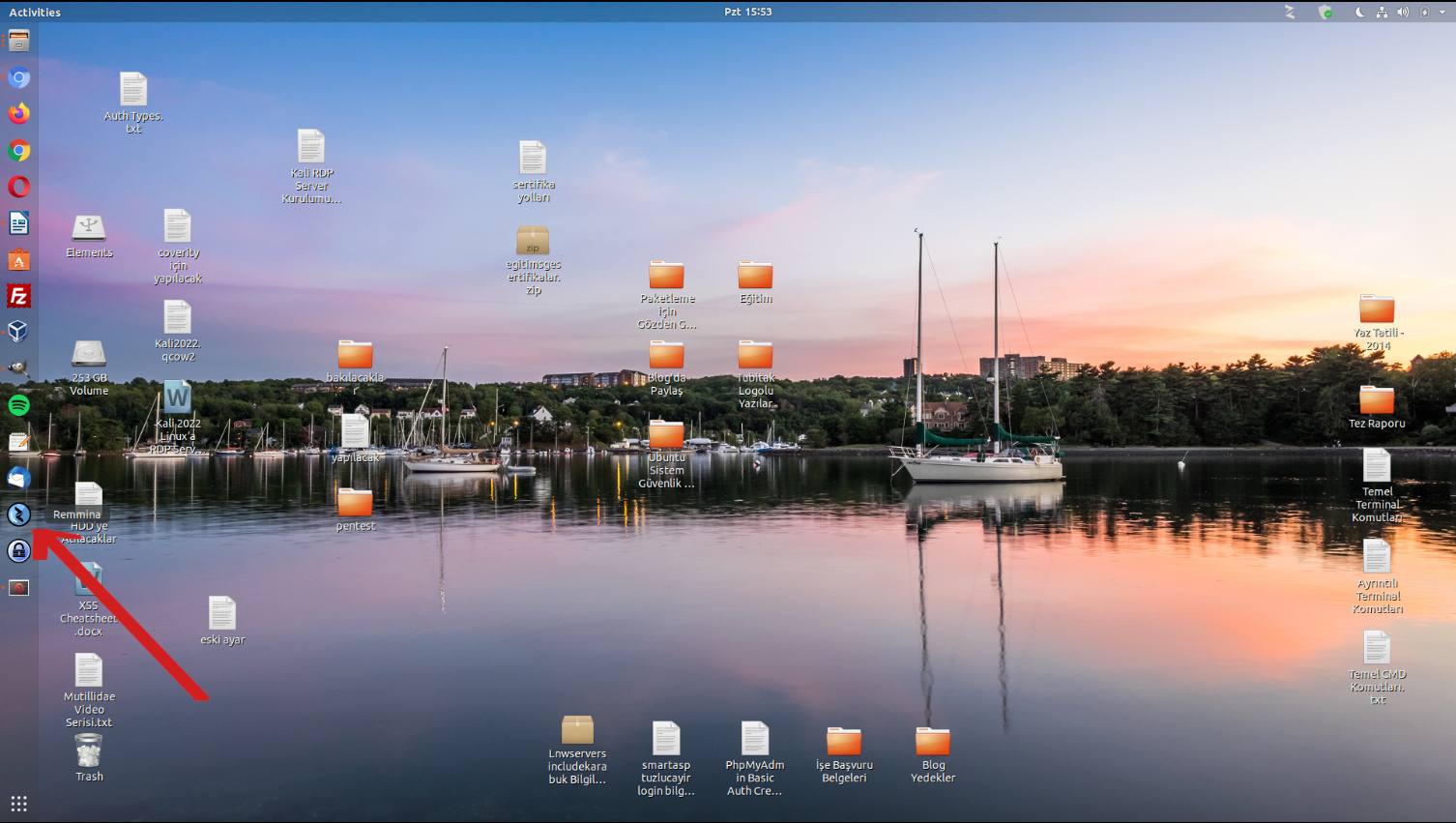This screenshot has width=1456, height=823.
Task: Show the applications grid
Action: pos(18,804)
